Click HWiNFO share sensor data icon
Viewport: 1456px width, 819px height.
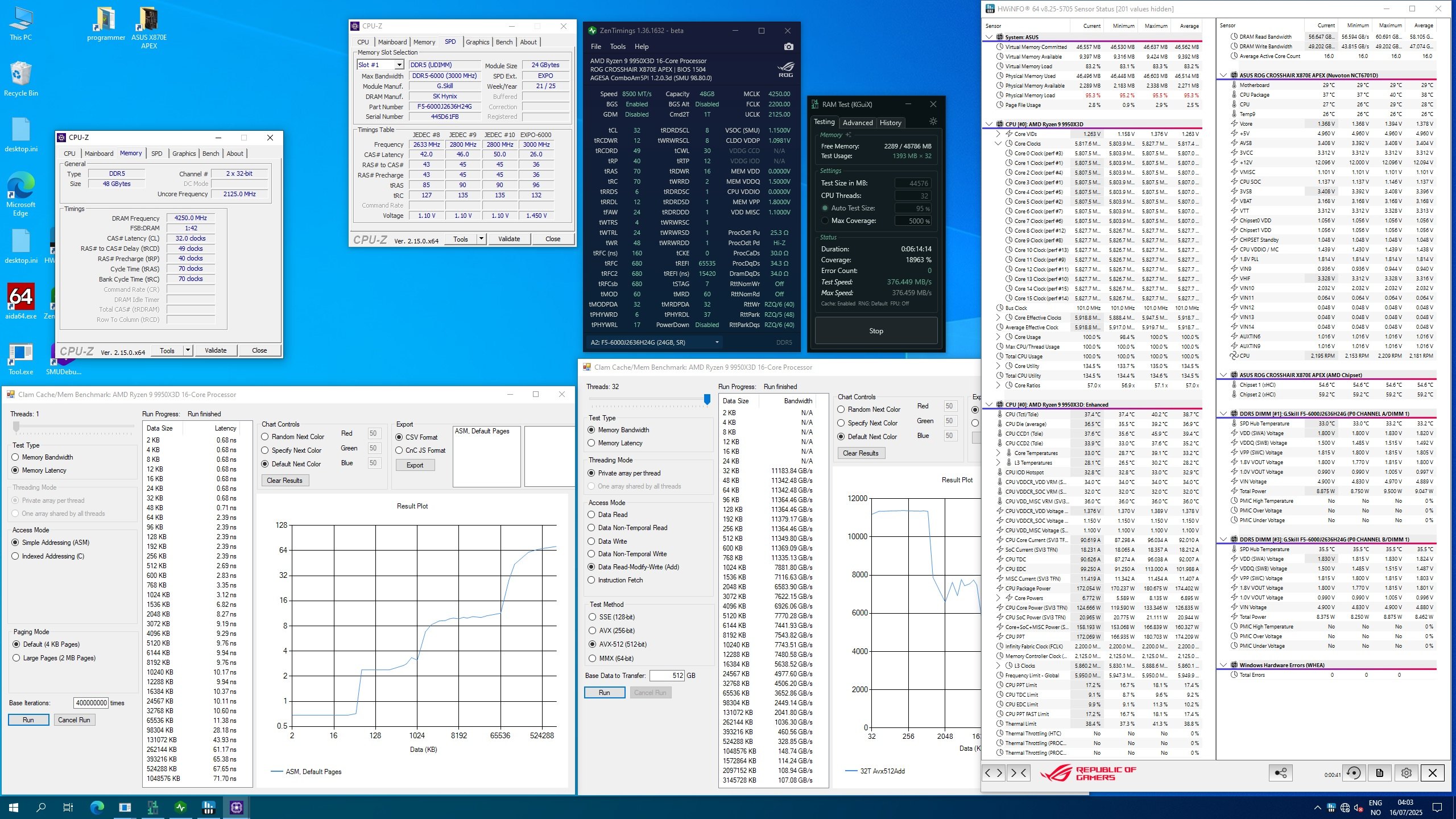(x=1280, y=773)
